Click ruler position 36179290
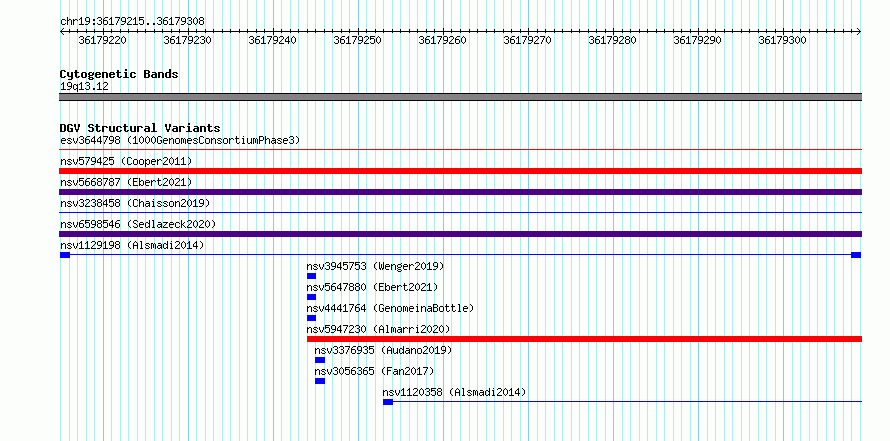The image size is (890, 441). point(698,40)
